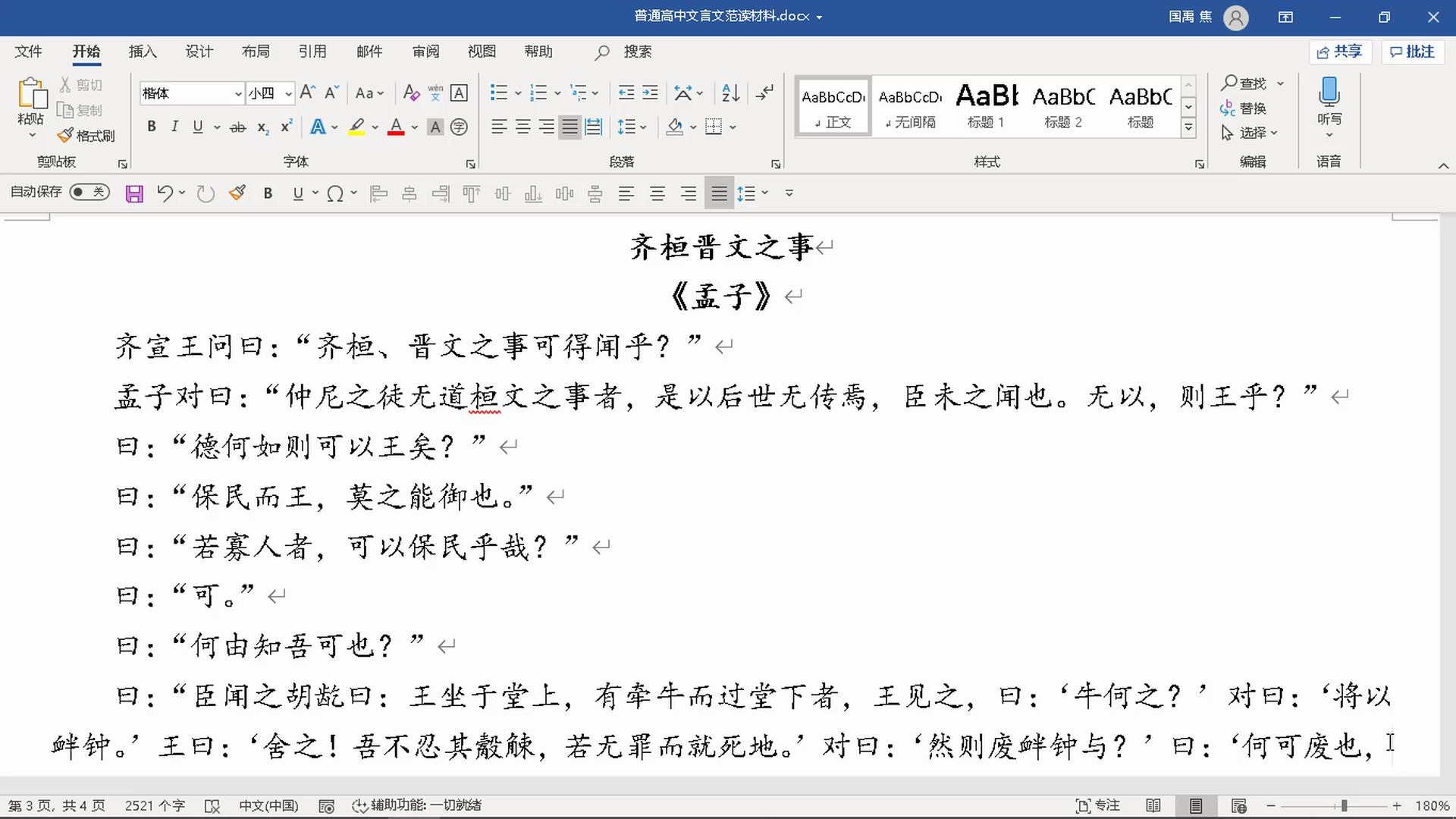Toggle Bold in the ribbon font group
This screenshot has height=819, width=1456.
[x=152, y=127]
